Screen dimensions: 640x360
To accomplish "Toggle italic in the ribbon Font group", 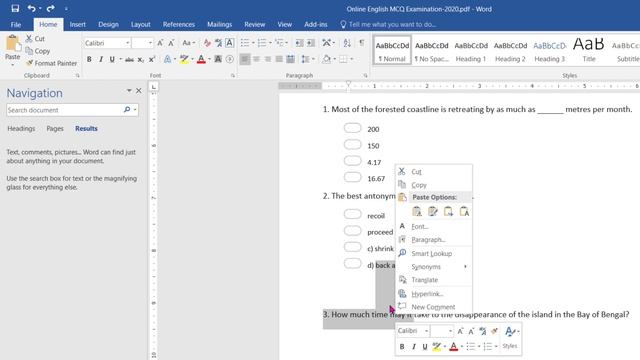I will pyautogui.click(x=100, y=60).
